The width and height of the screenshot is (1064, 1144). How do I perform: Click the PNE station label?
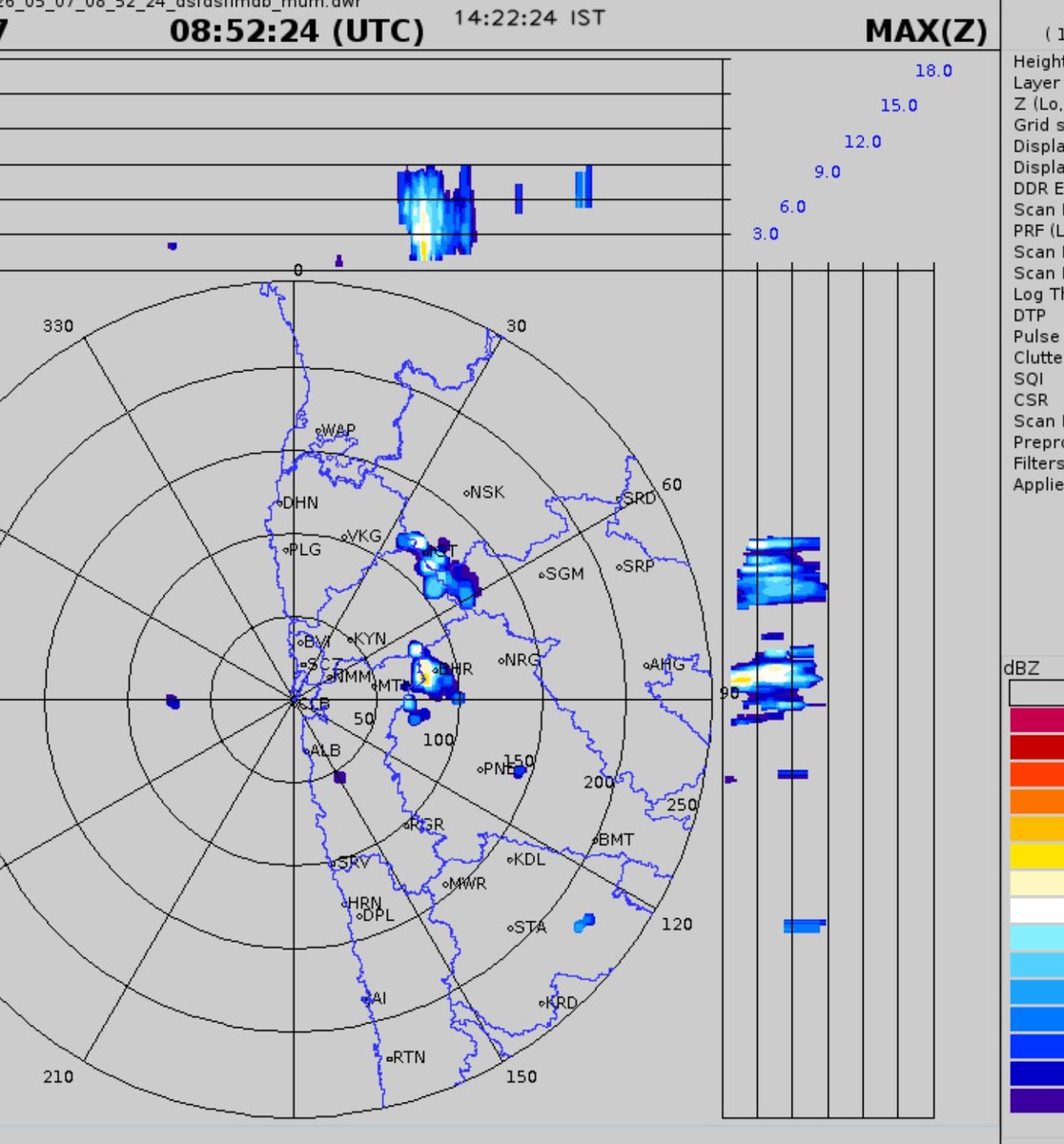499,768
